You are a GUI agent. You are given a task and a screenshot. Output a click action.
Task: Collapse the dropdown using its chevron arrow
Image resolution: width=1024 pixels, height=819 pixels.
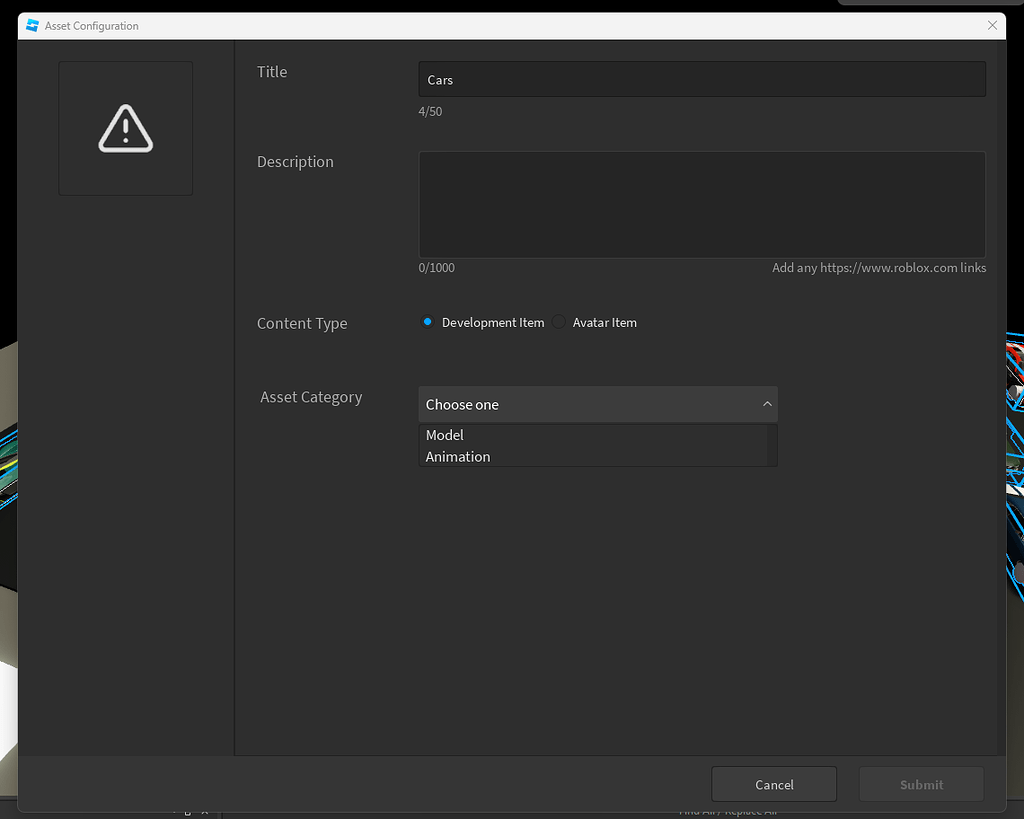[767, 404]
